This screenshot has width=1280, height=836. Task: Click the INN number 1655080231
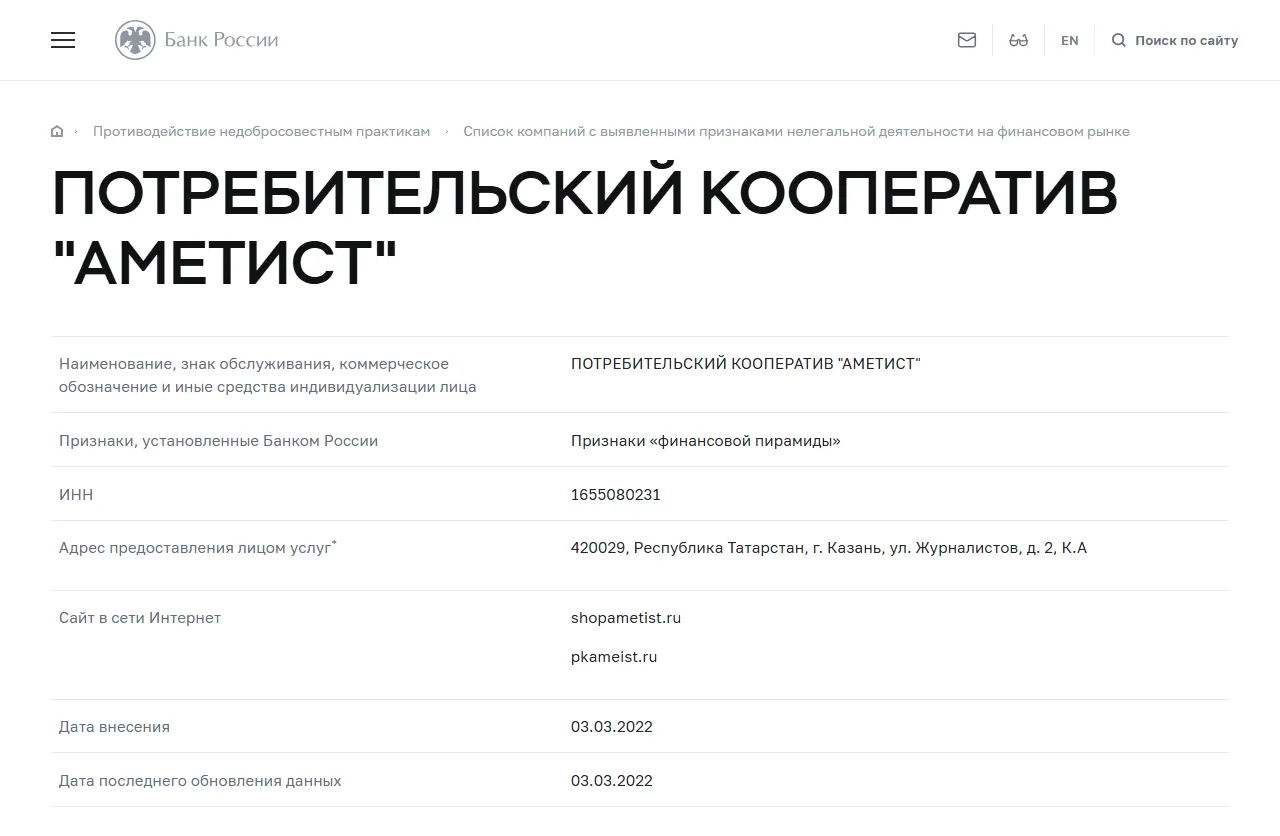[616, 495]
